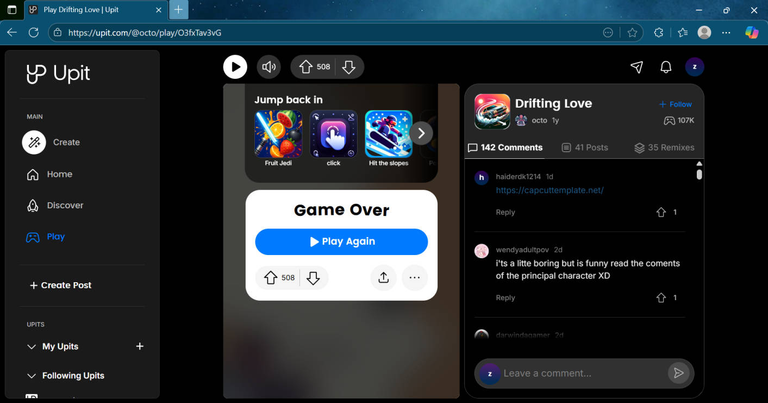Click haiderdk1214 username
This screenshot has width=768, height=403.
[518, 176]
